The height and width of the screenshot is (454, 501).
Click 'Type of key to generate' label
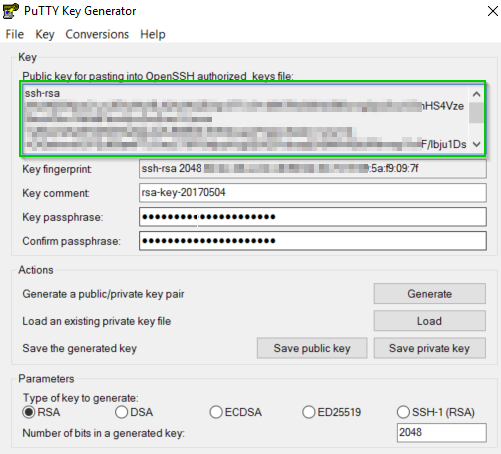coord(80,398)
